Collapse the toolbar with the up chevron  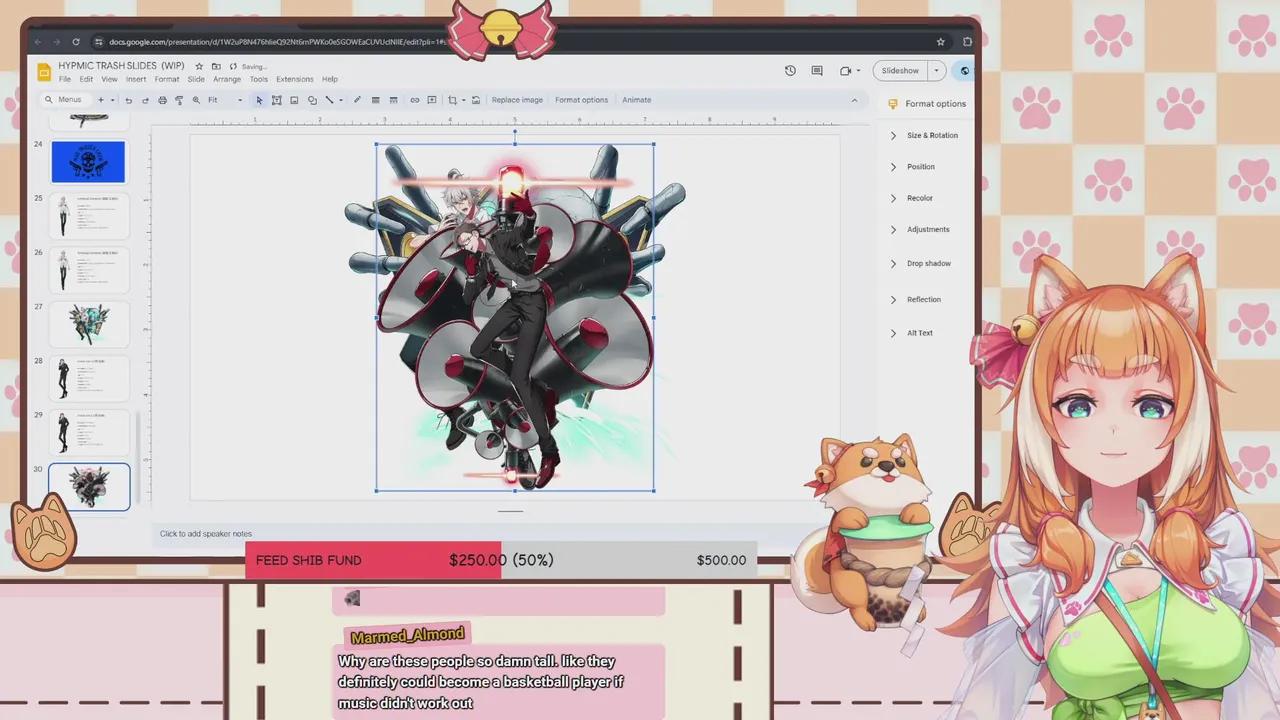point(854,100)
